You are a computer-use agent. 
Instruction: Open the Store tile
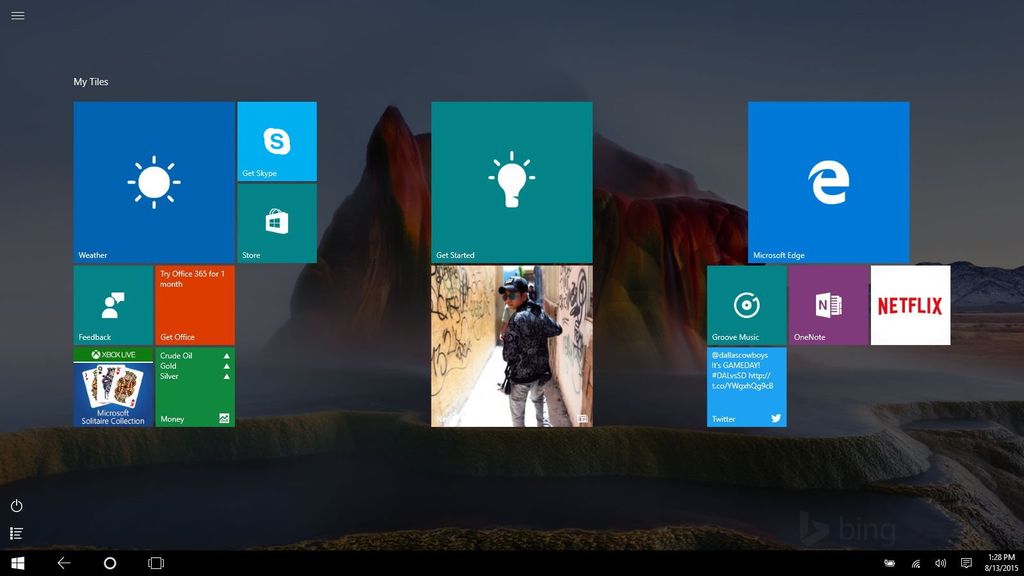pyautogui.click(x=276, y=222)
